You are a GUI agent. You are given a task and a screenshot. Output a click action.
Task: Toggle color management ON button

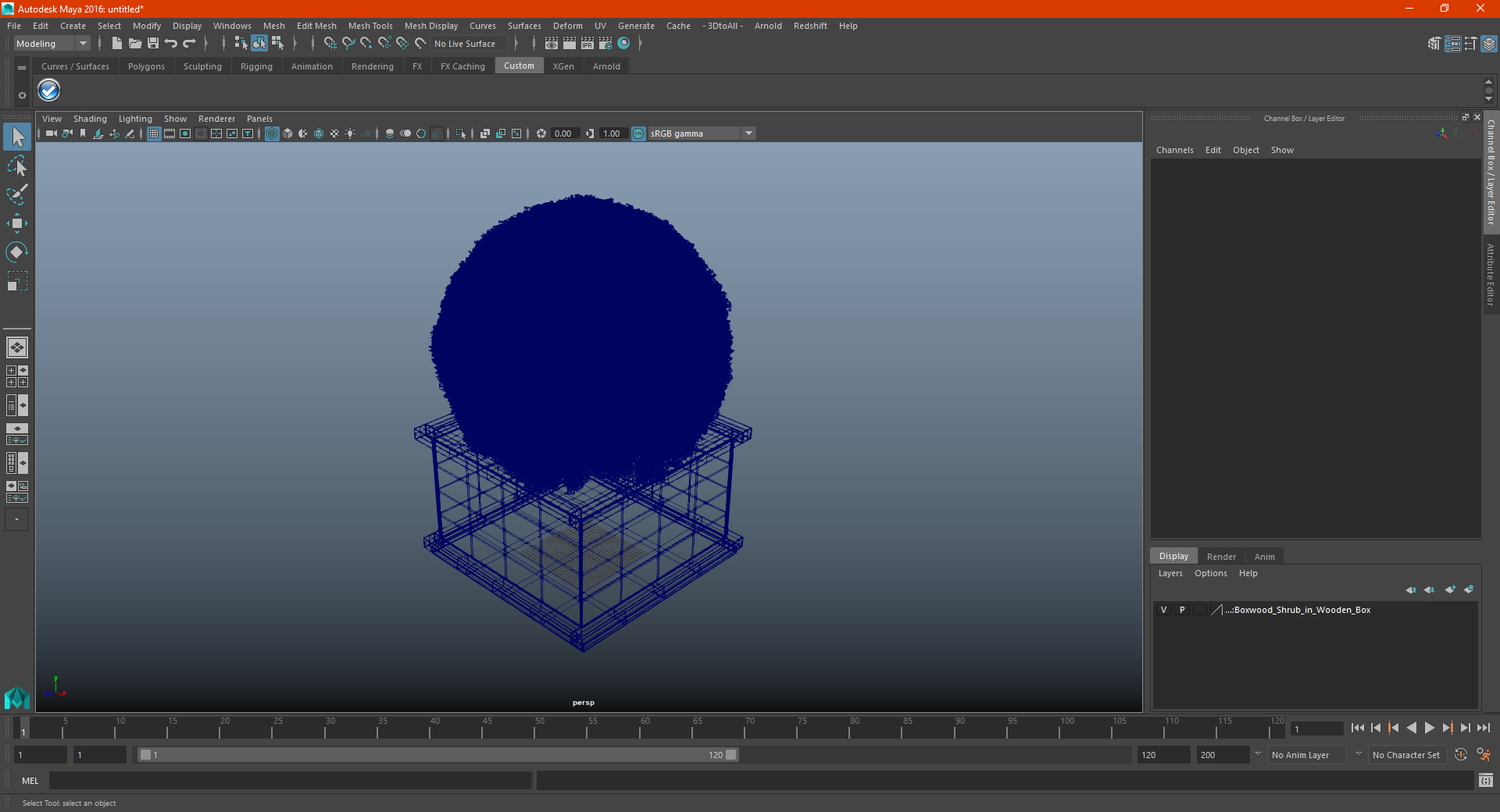pos(638,134)
